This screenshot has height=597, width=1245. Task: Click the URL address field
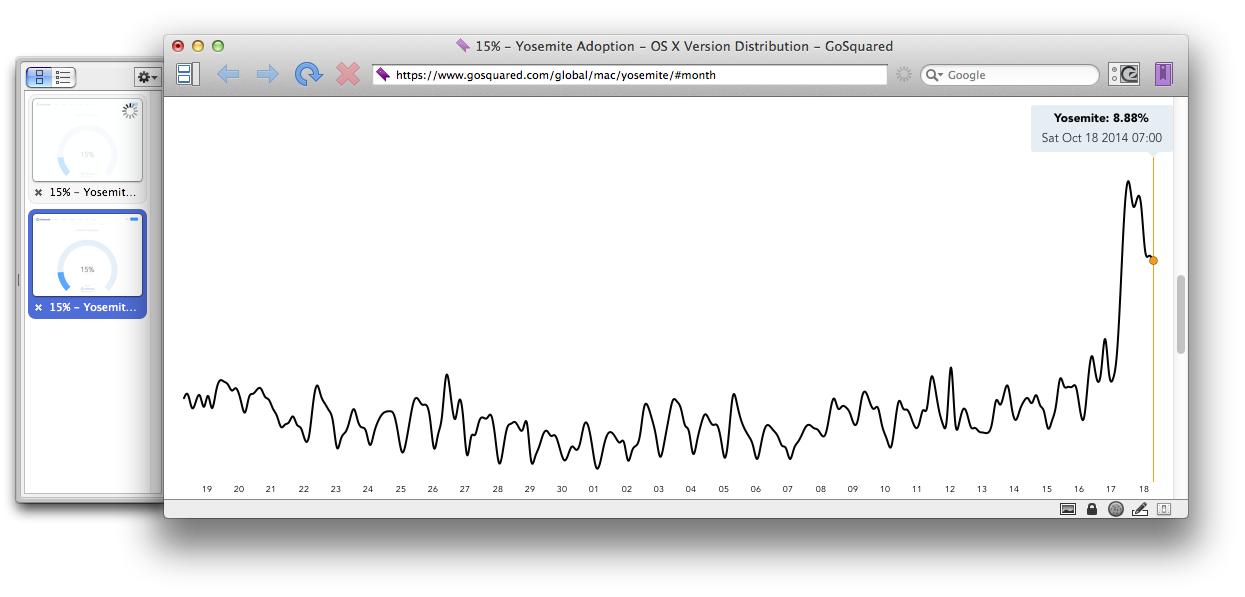click(x=629, y=75)
